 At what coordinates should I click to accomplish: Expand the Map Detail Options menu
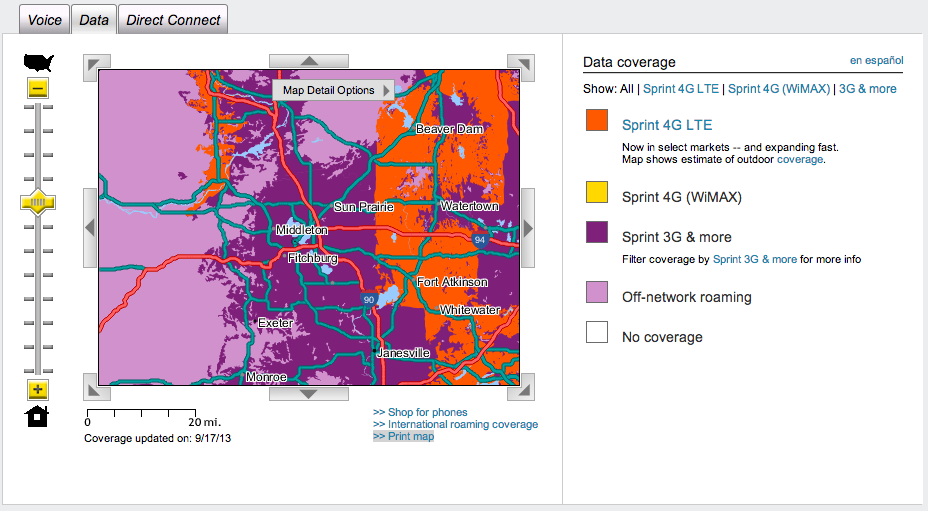click(334, 90)
